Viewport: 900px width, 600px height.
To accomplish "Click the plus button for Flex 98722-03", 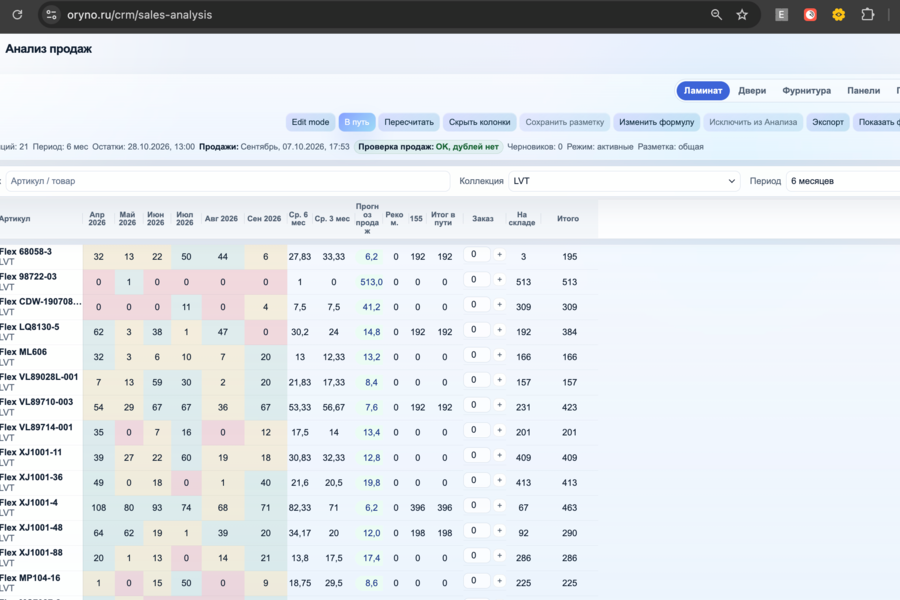I will tap(499, 280).
